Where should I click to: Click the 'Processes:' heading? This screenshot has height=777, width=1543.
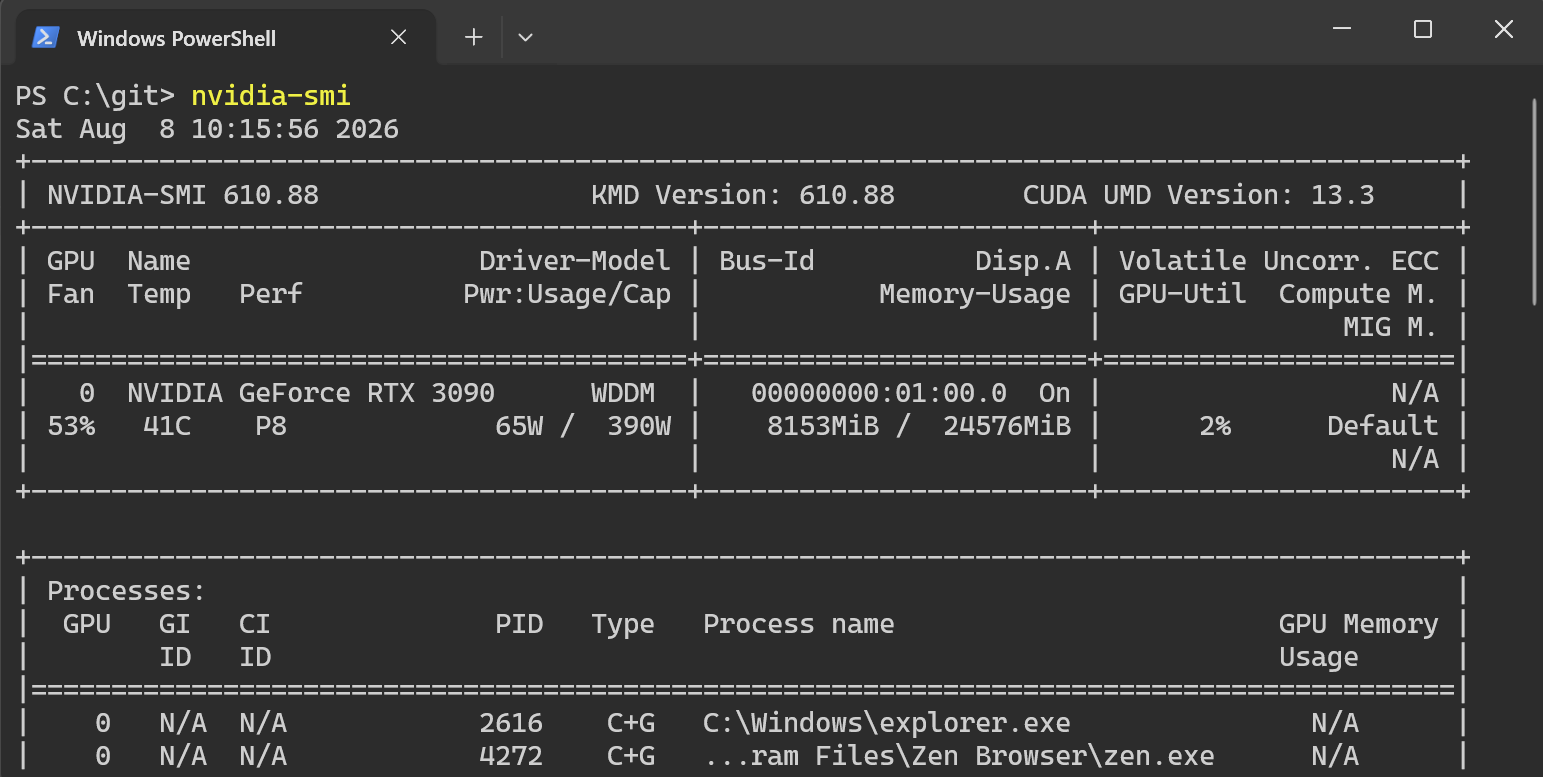click(x=127, y=591)
